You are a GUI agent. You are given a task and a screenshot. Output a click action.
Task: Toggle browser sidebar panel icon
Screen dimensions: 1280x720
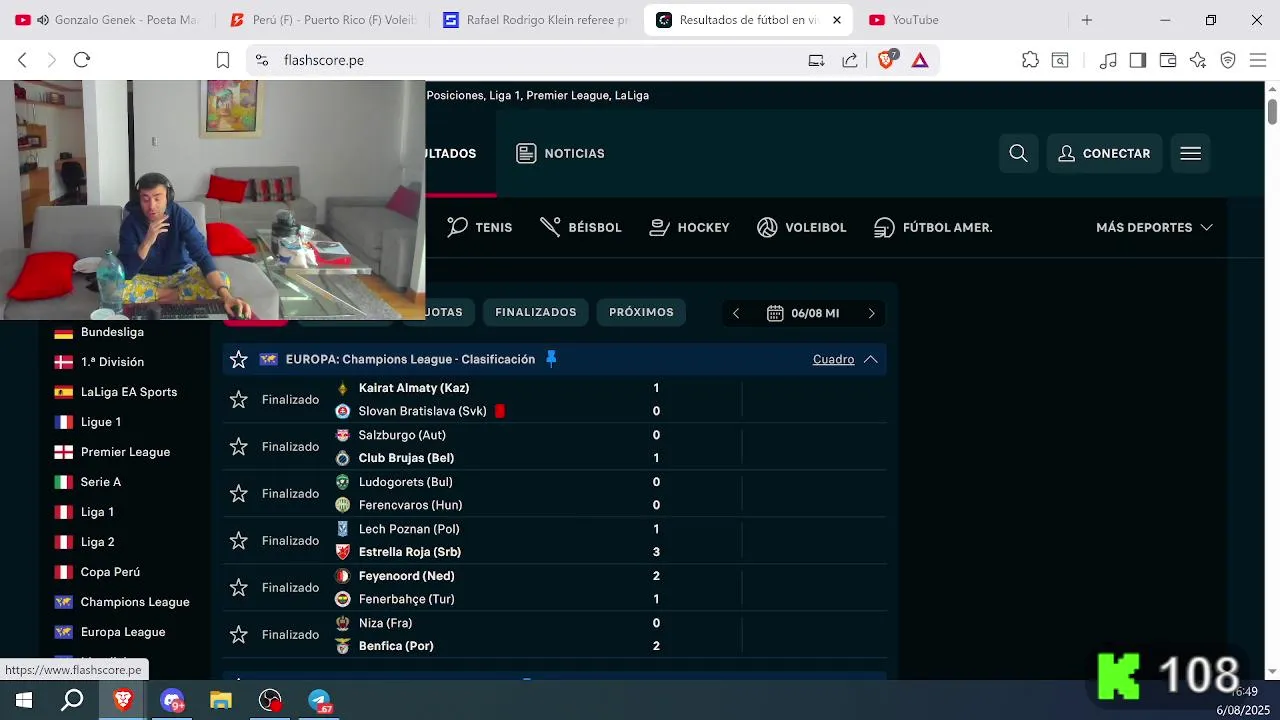(x=1137, y=60)
